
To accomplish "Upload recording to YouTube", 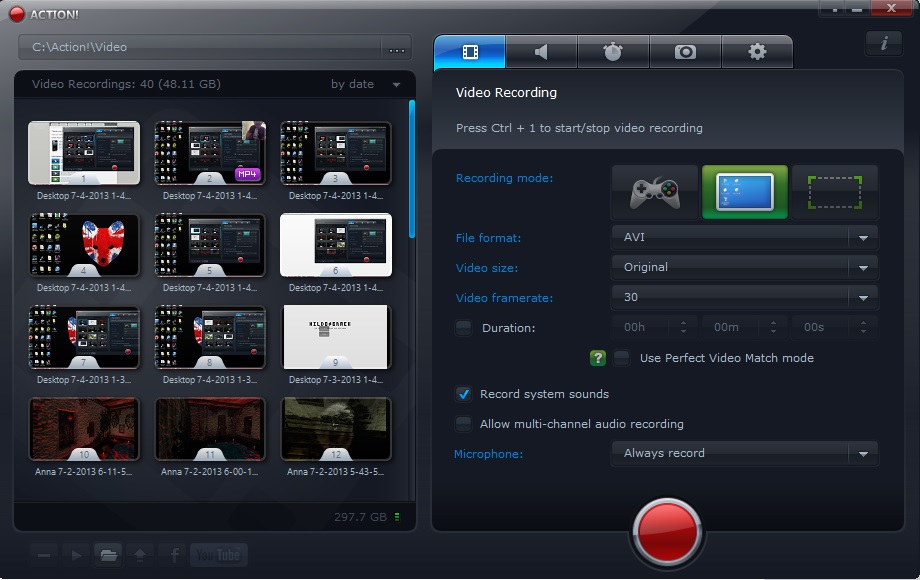I will [x=218, y=555].
